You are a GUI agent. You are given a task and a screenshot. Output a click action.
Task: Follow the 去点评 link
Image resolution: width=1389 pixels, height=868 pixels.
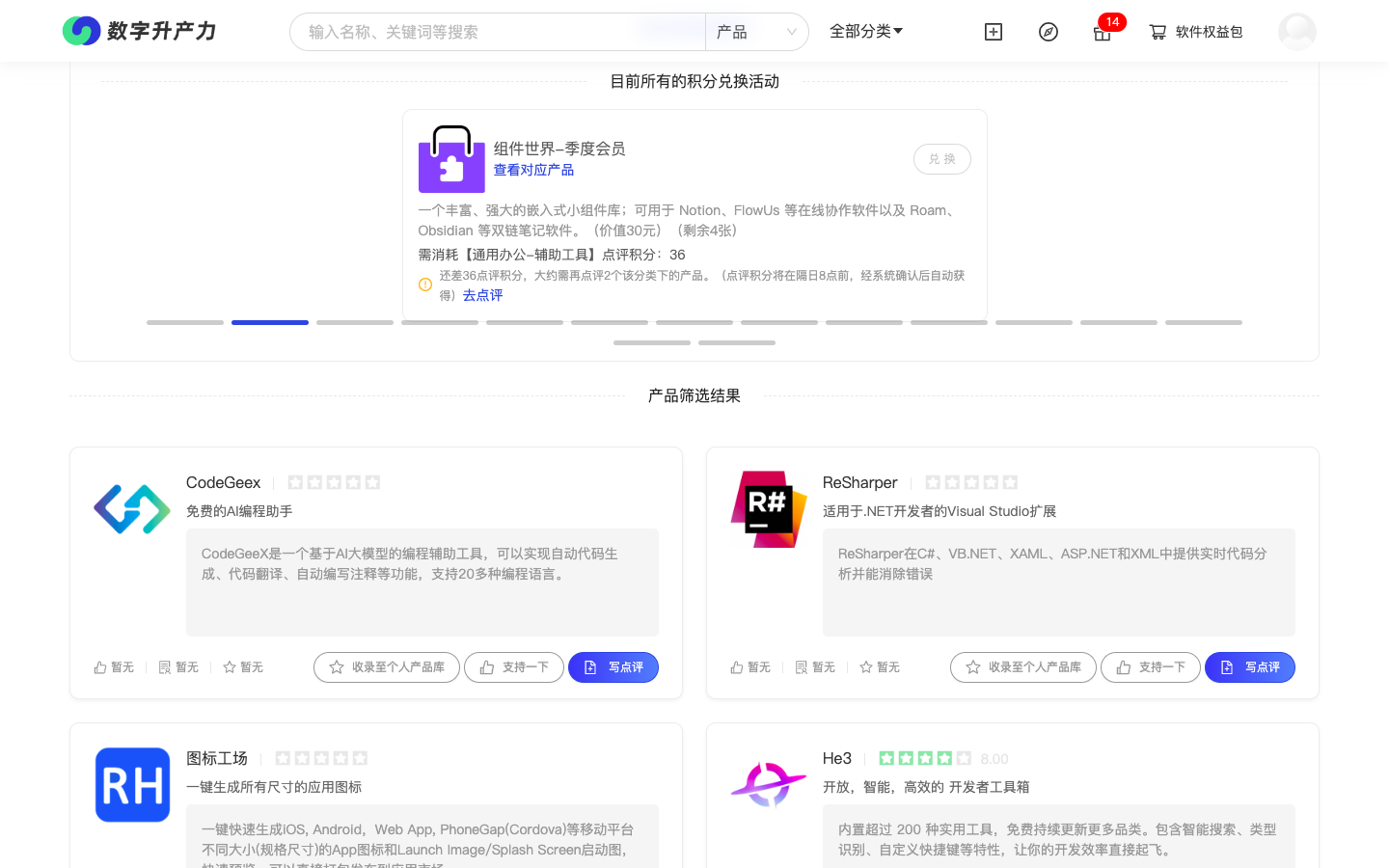click(x=482, y=295)
